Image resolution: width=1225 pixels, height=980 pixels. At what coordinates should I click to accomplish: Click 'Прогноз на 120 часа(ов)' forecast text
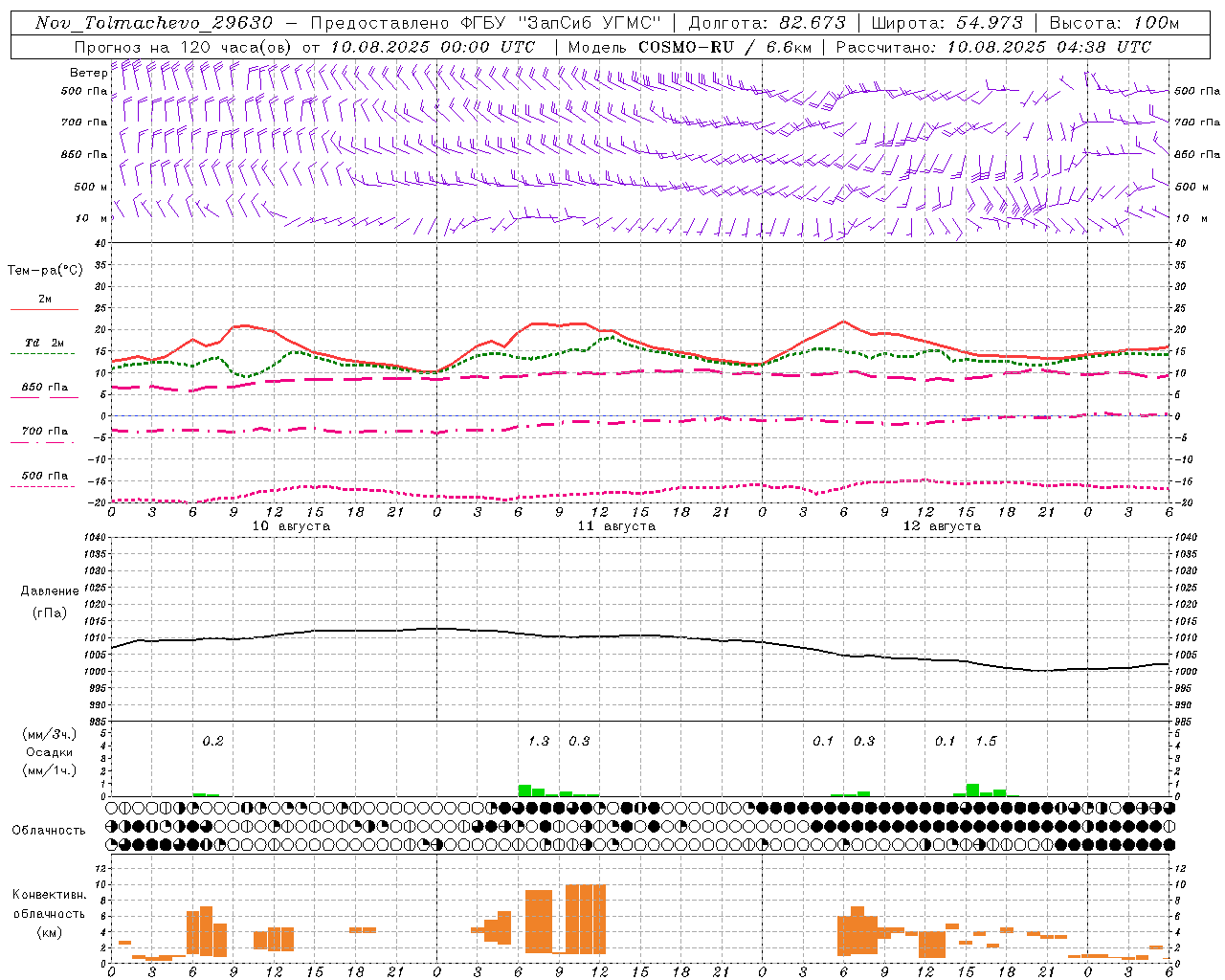click(185, 47)
